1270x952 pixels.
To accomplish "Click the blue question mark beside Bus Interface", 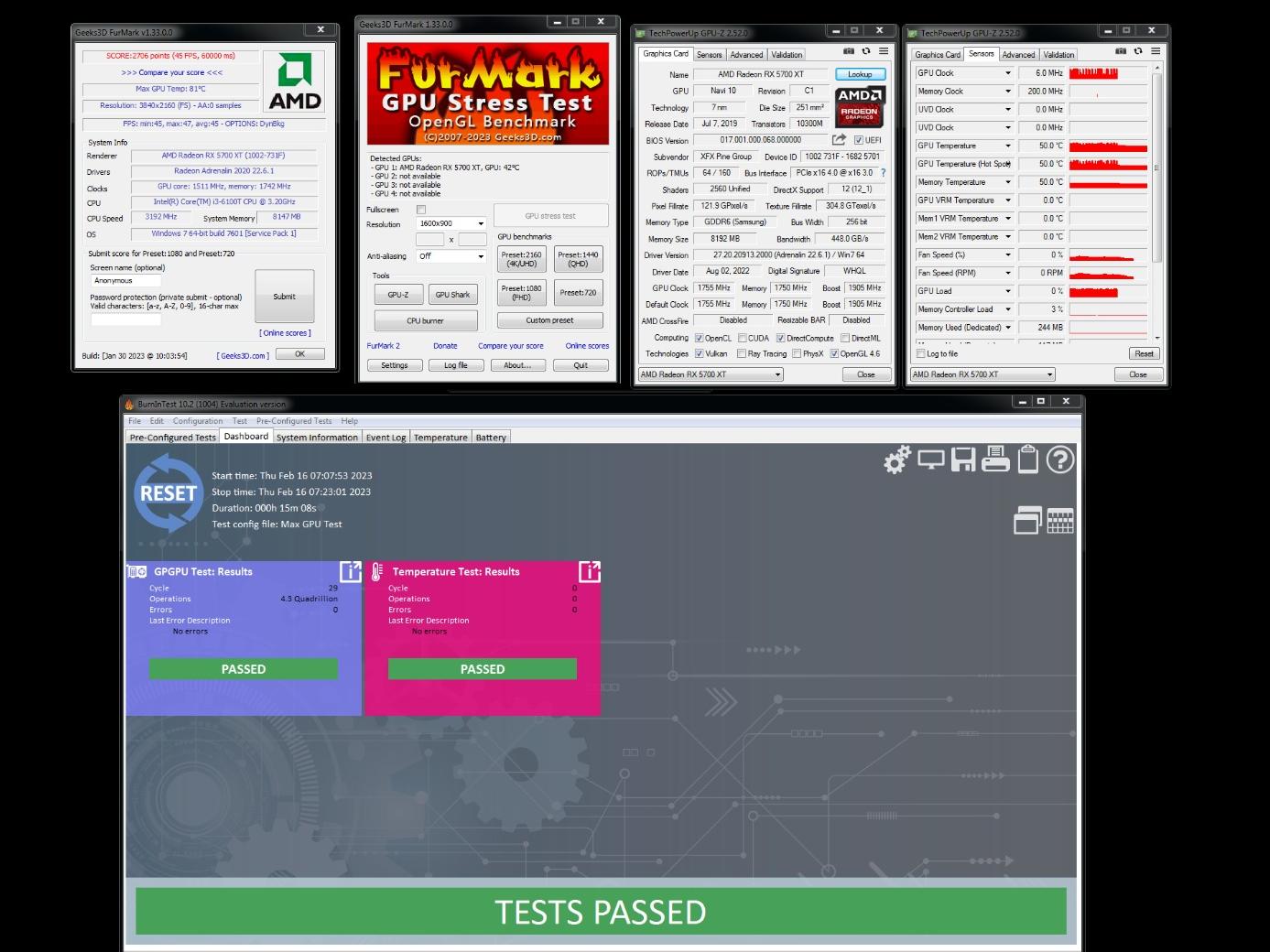I will click(x=883, y=172).
